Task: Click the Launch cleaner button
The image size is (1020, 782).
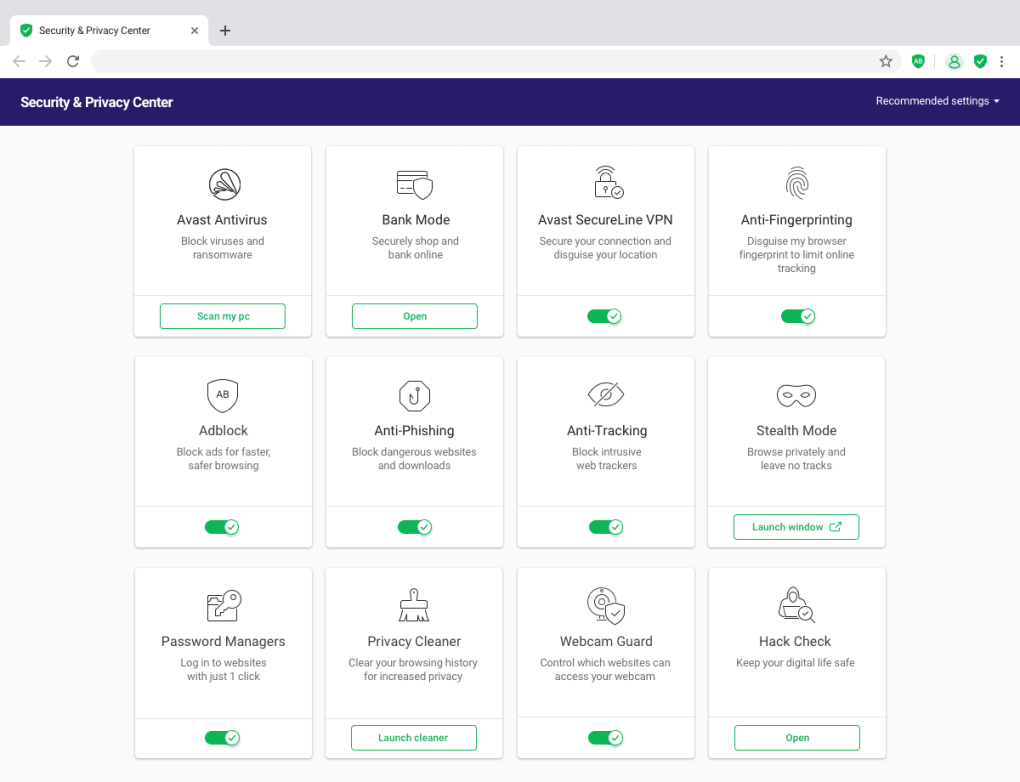Action: point(414,738)
